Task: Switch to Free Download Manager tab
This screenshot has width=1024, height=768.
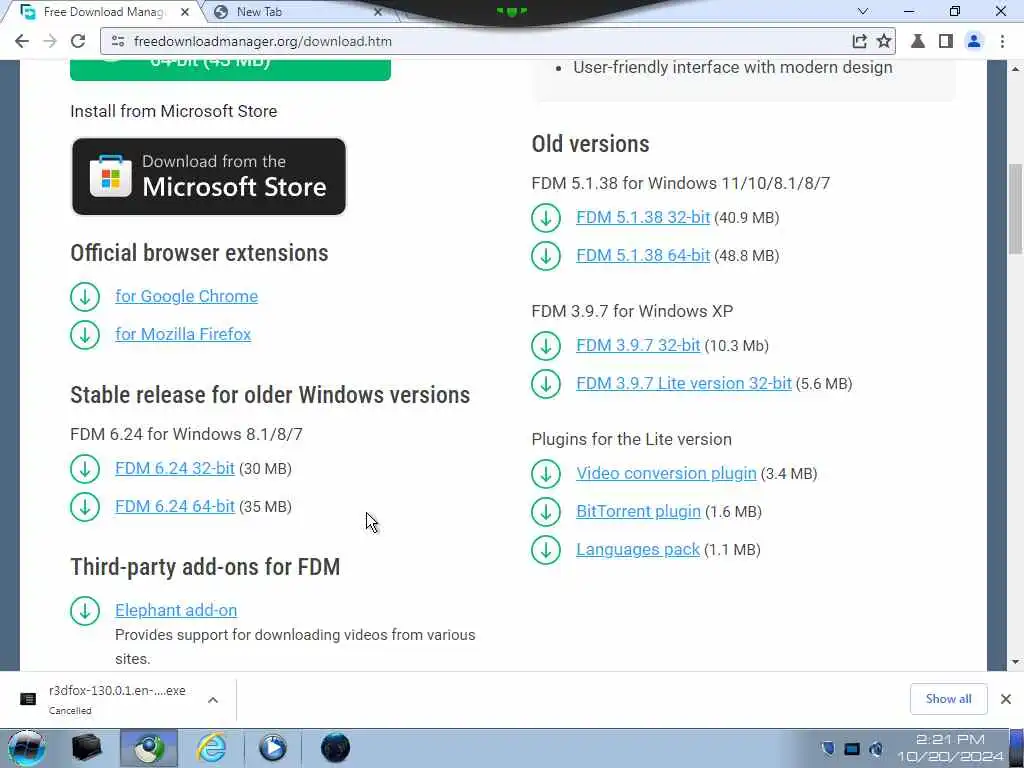Action: coord(103,12)
